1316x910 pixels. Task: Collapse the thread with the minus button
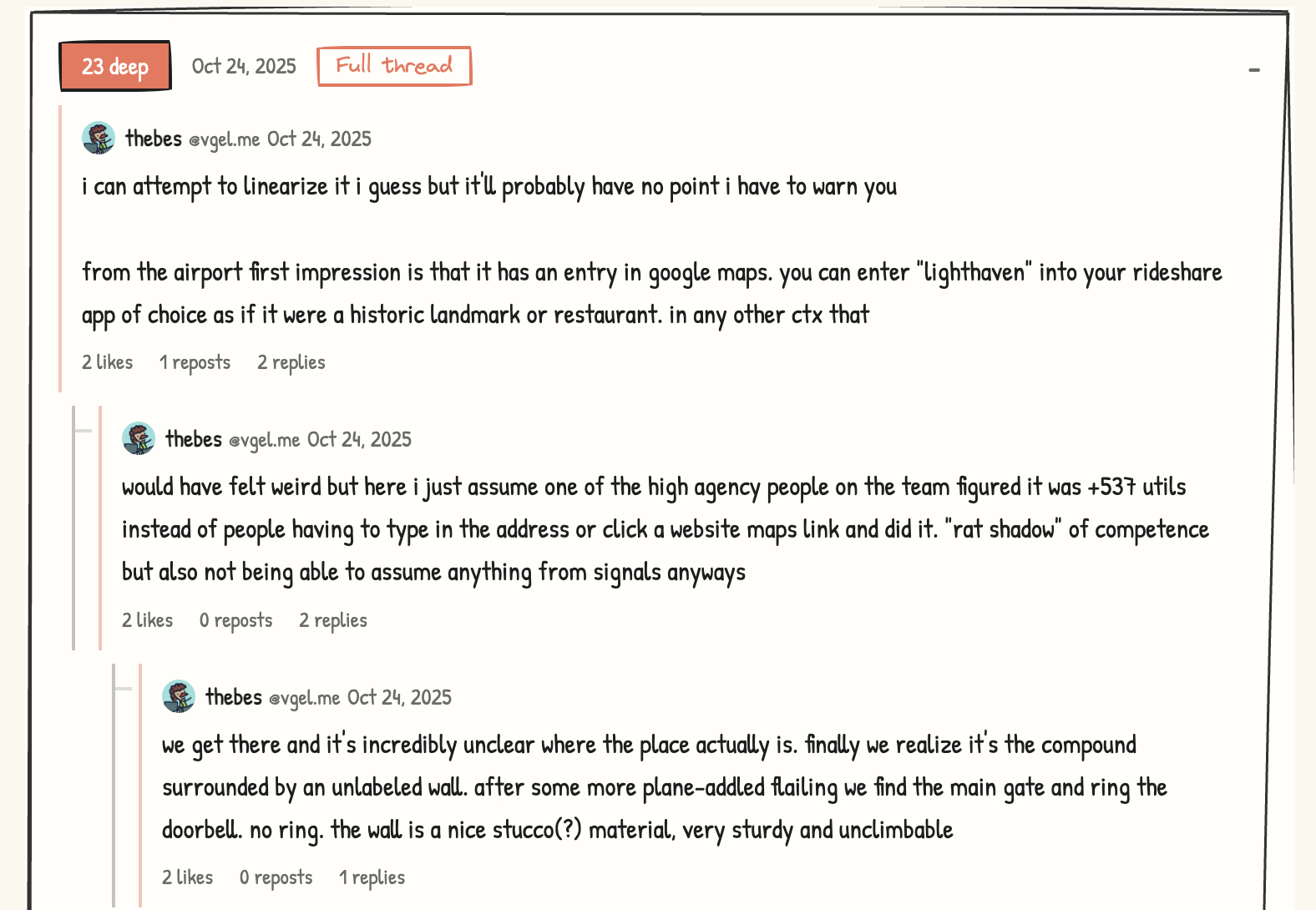click(1253, 70)
